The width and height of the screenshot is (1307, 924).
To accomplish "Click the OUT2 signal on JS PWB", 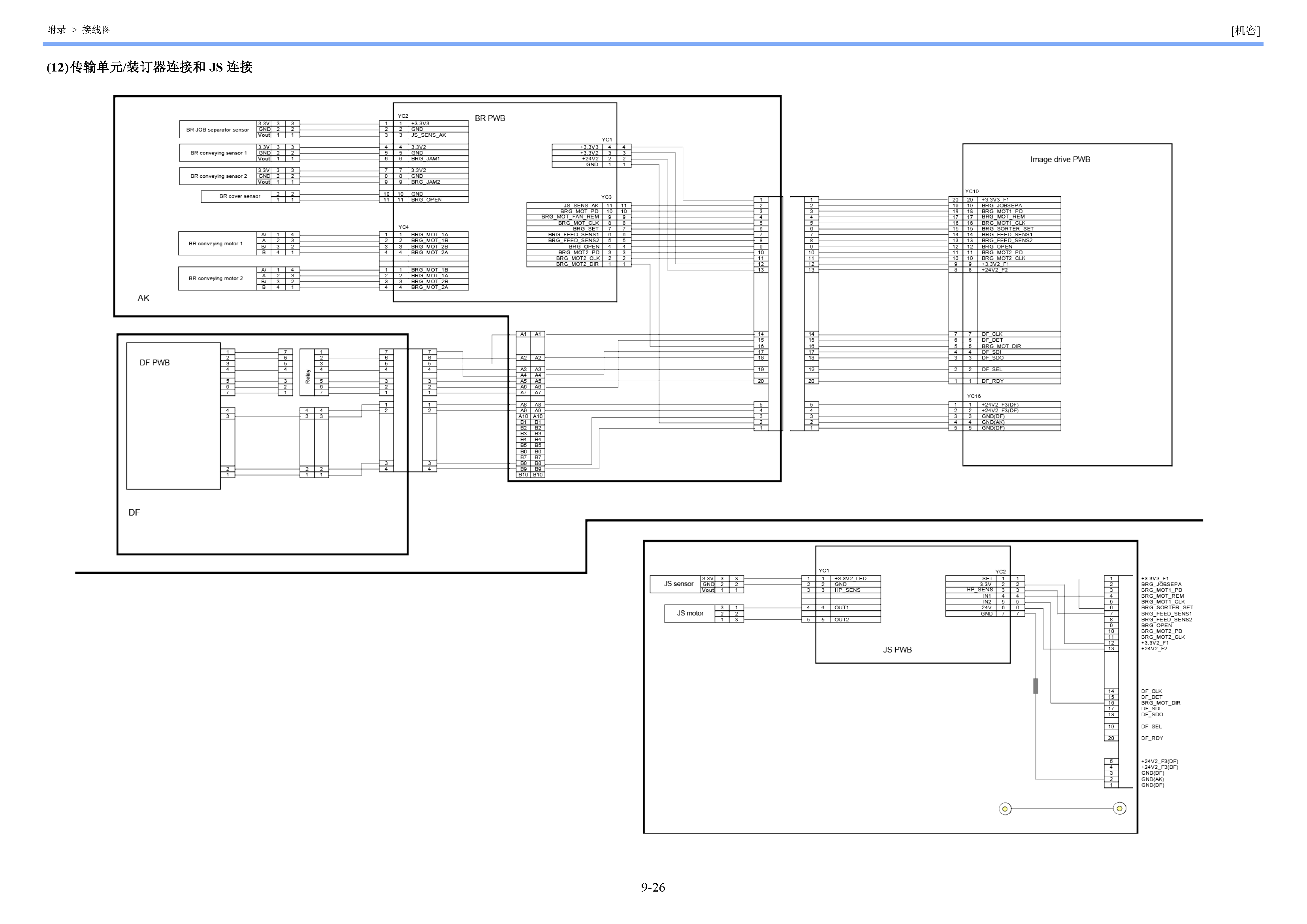I will pos(841,619).
